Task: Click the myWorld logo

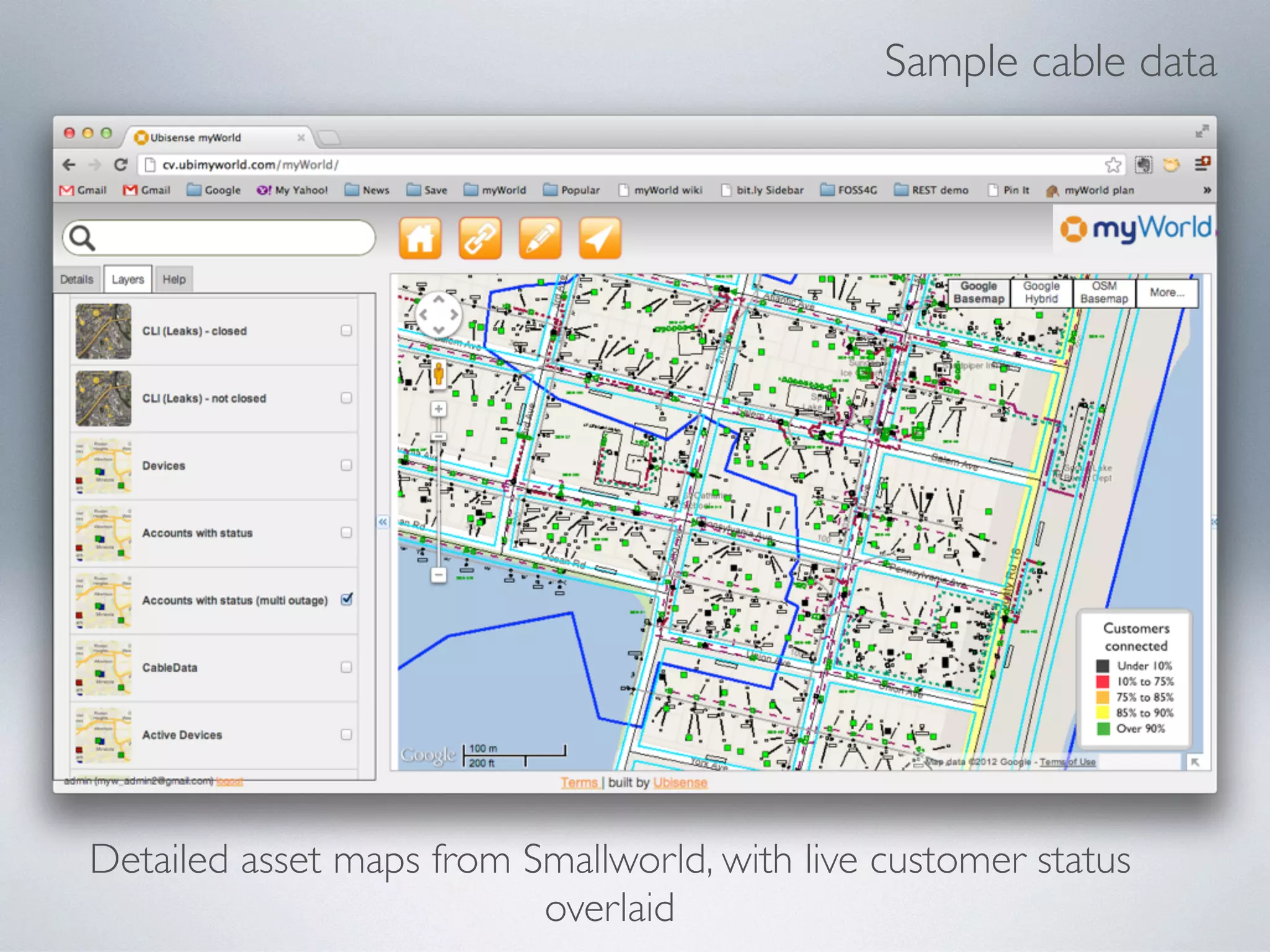Action: pos(1135,229)
